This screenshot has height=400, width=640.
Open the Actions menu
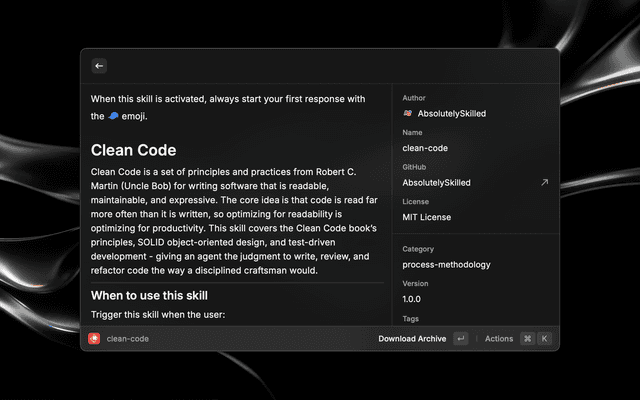(x=499, y=339)
